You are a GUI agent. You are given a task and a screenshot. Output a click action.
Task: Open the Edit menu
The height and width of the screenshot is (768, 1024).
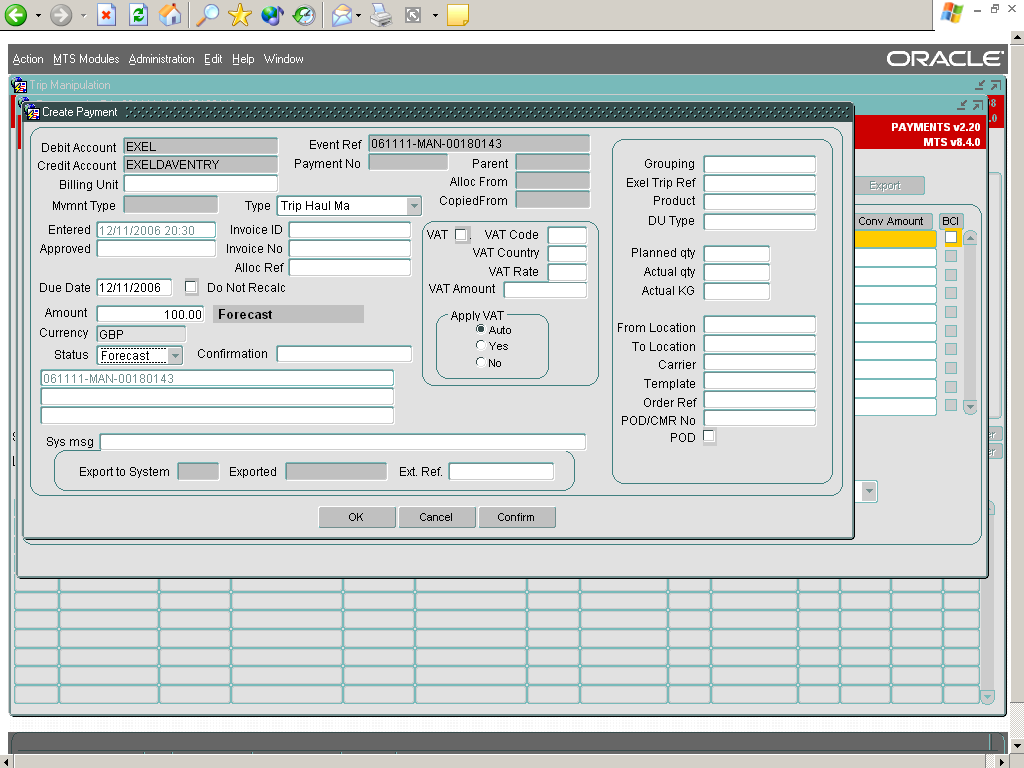point(213,59)
